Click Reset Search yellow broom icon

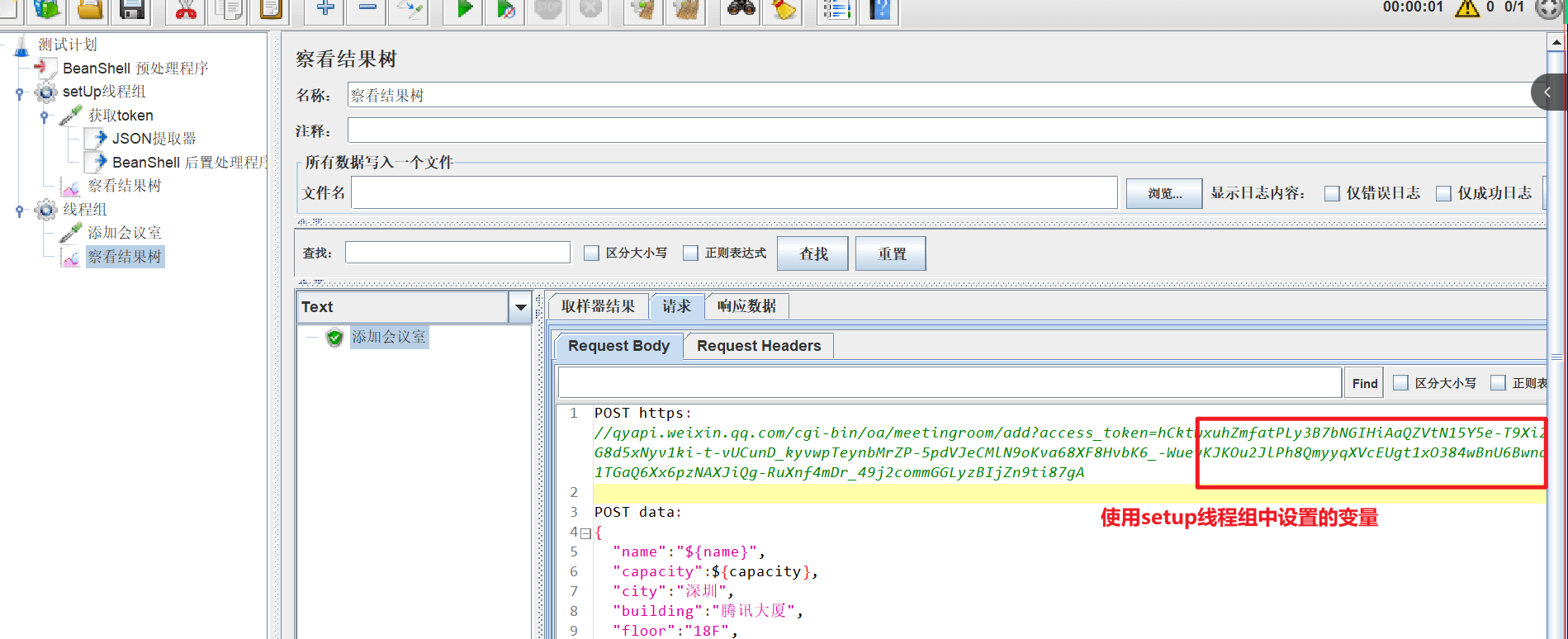783,9
